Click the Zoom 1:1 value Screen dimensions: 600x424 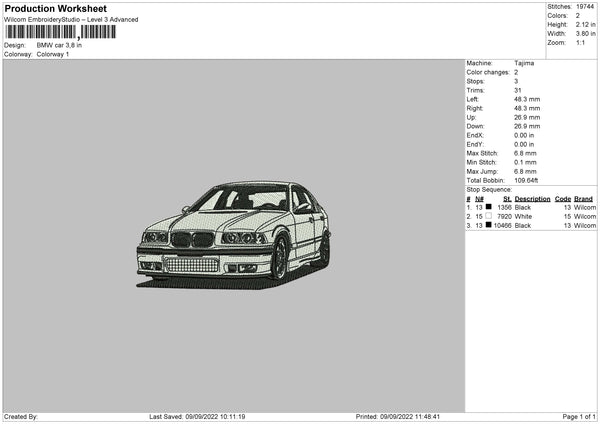(580, 43)
